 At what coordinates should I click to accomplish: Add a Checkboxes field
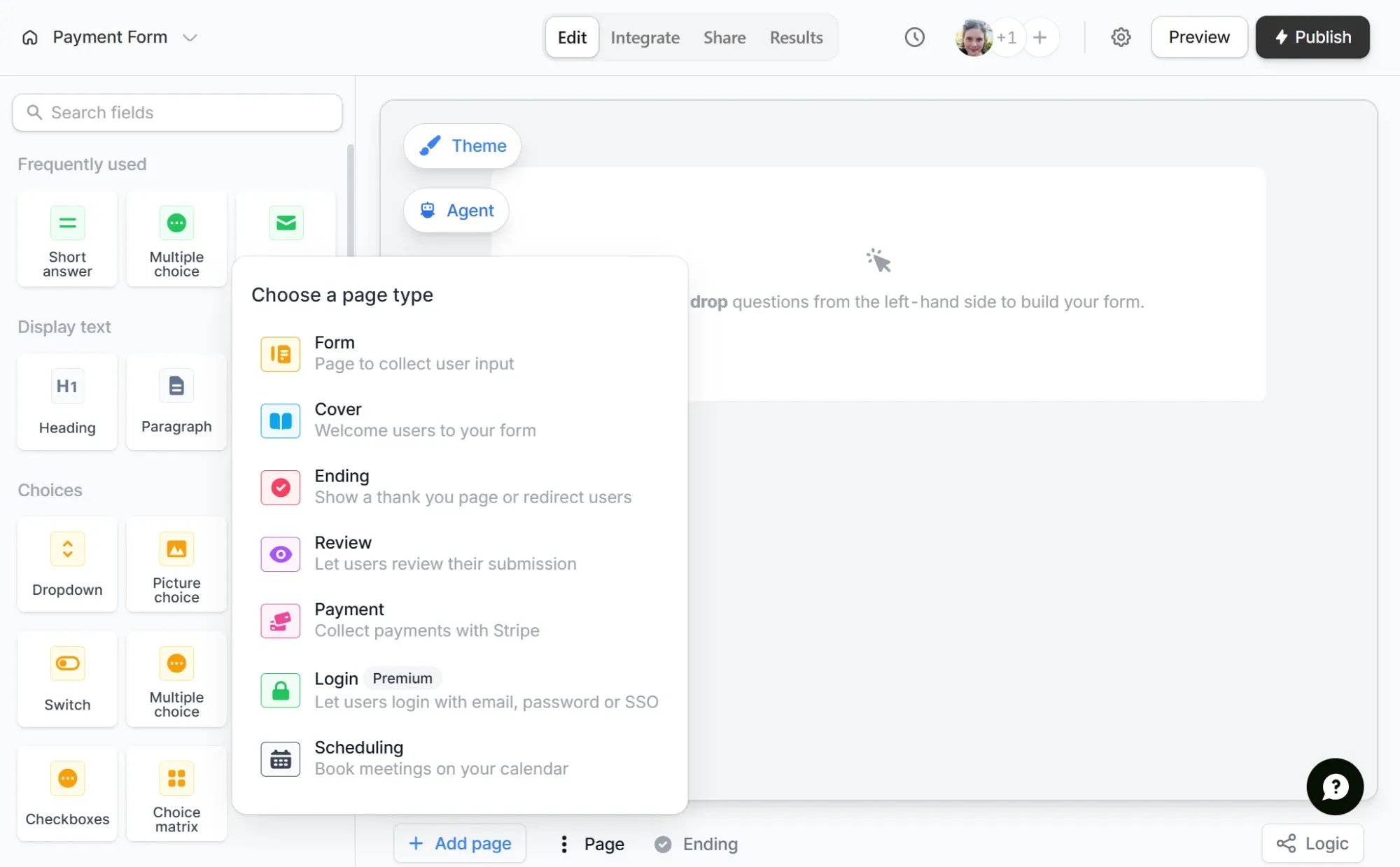click(x=67, y=794)
